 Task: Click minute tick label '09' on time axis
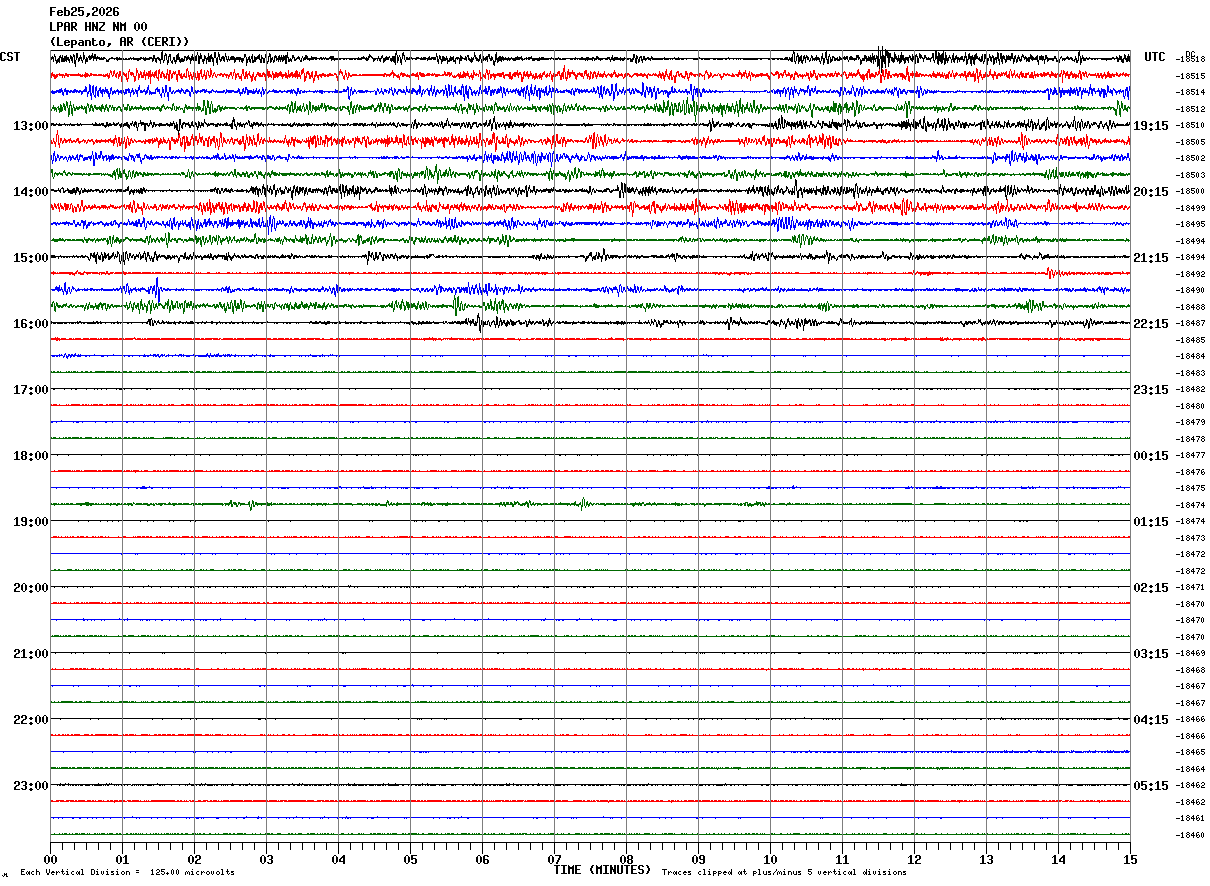[698, 860]
